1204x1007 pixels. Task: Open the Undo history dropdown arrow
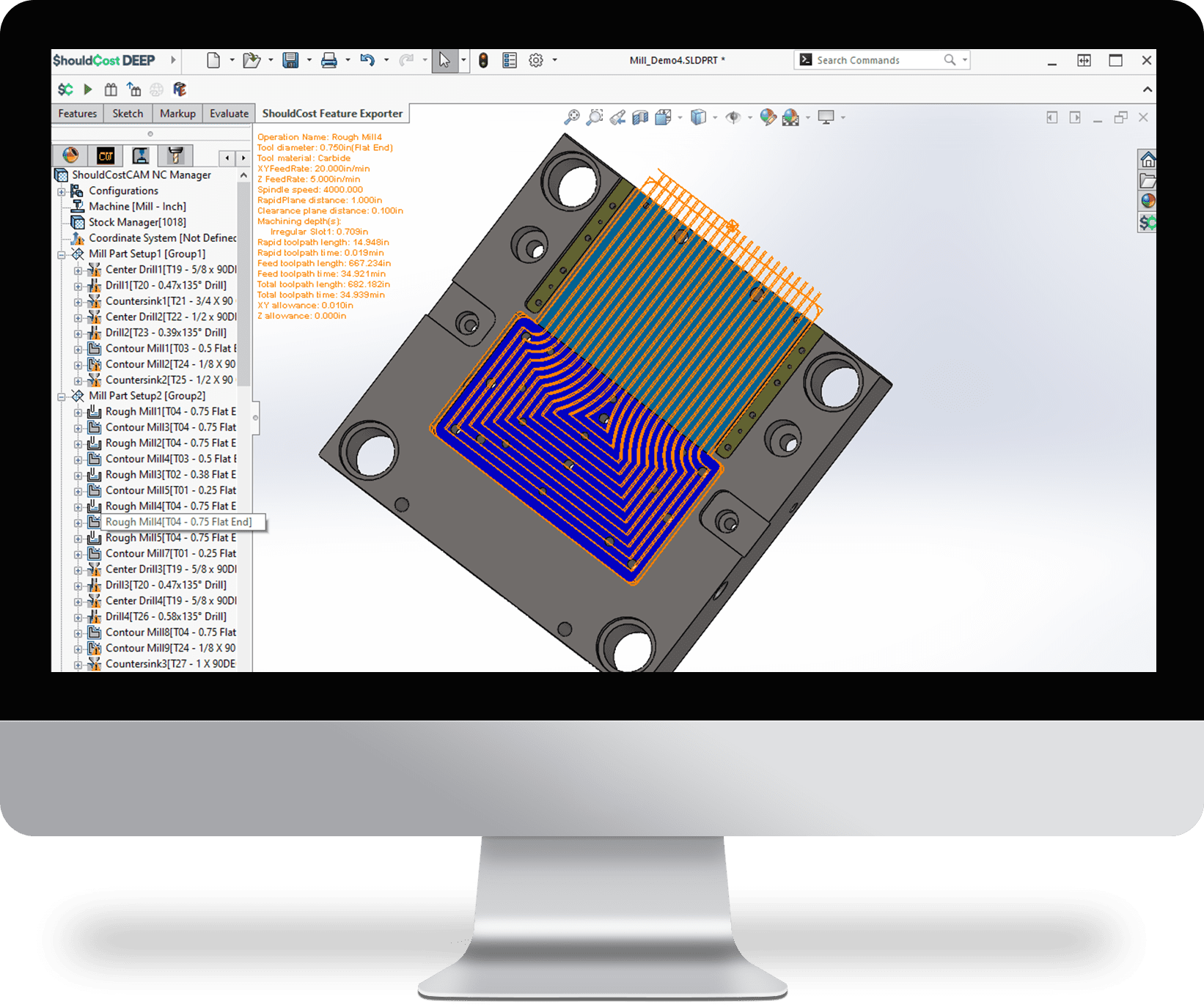pyautogui.click(x=386, y=60)
